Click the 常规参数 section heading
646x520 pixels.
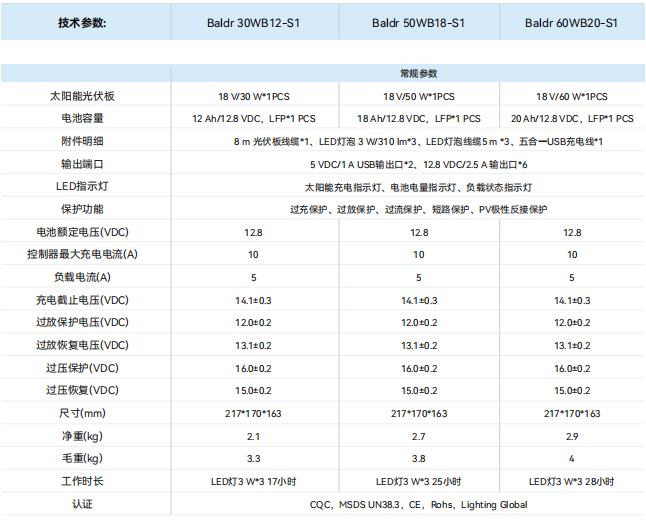tap(419, 74)
